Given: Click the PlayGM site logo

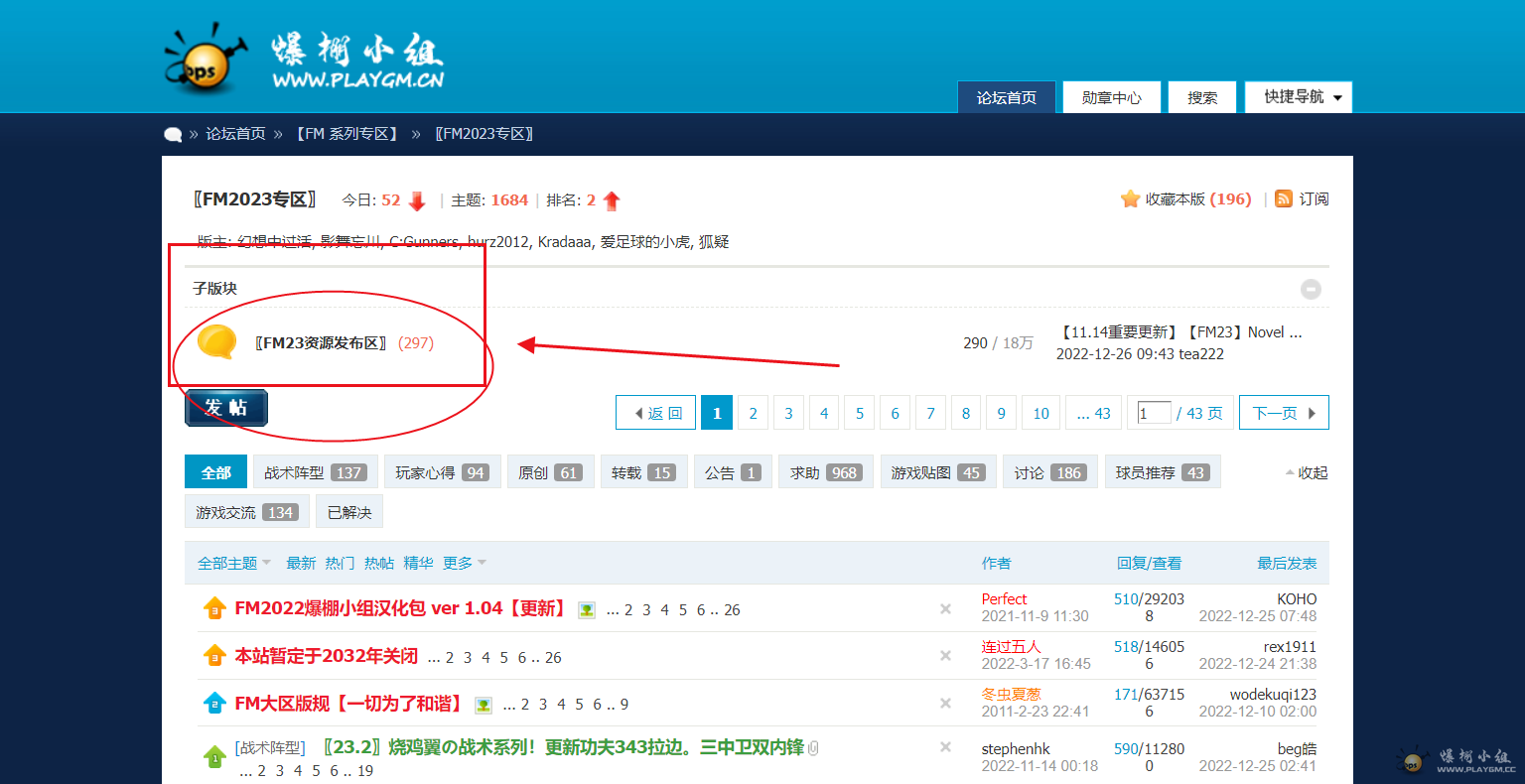Looking at the screenshot, I should coord(304,59).
